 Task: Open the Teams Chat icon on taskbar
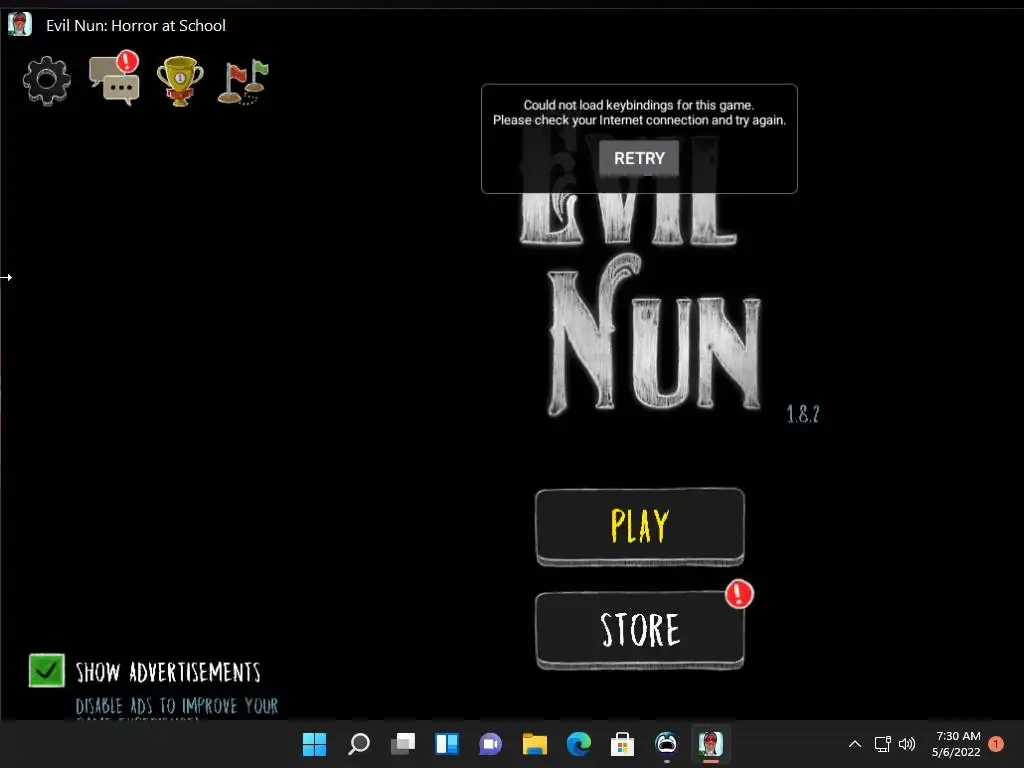pyautogui.click(x=490, y=744)
